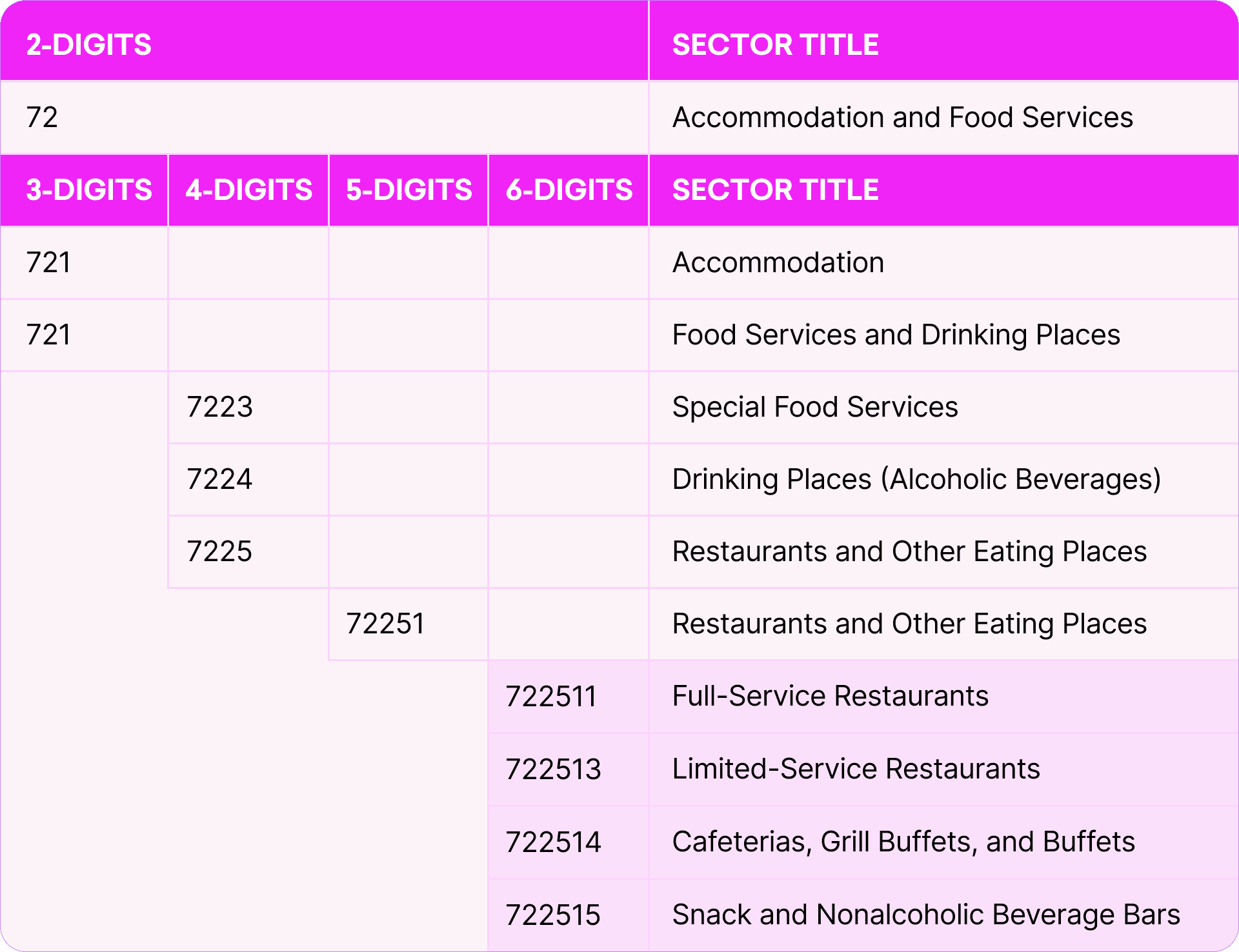This screenshot has width=1239, height=952.
Task: Click Accommodation and Food Services cell
Action: pyautogui.click(x=902, y=117)
